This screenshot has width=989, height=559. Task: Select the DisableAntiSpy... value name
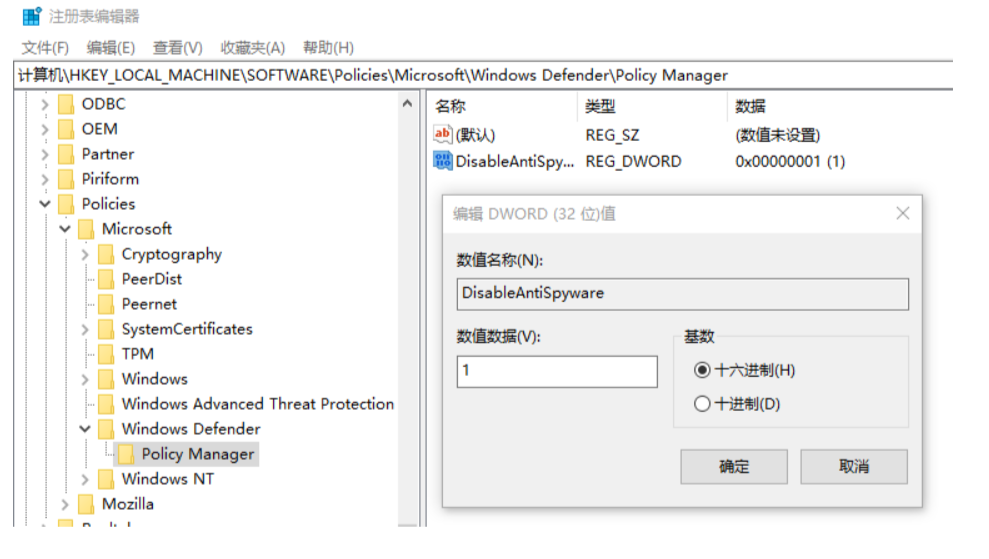[515, 162]
